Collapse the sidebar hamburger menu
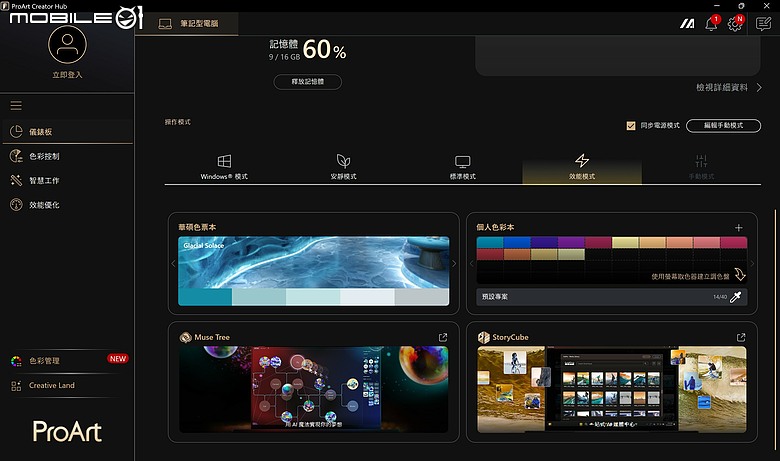The height and width of the screenshot is (461, 780). (16, 105)
